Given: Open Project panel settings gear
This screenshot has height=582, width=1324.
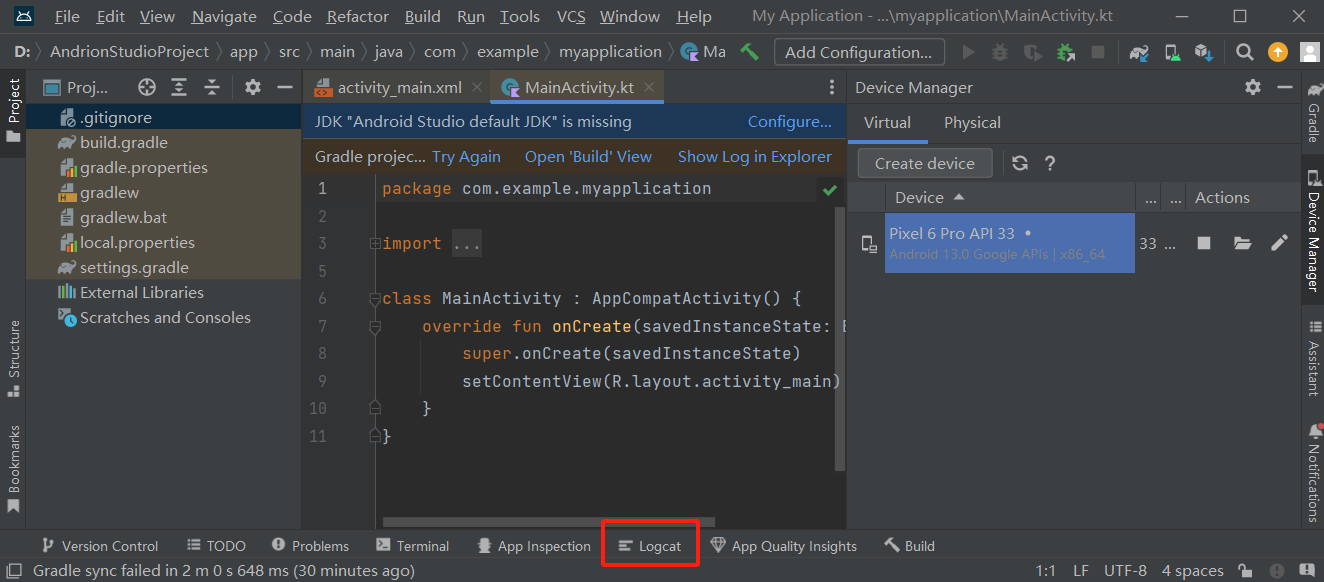Looking at the screenshot, I should [252, 88].
